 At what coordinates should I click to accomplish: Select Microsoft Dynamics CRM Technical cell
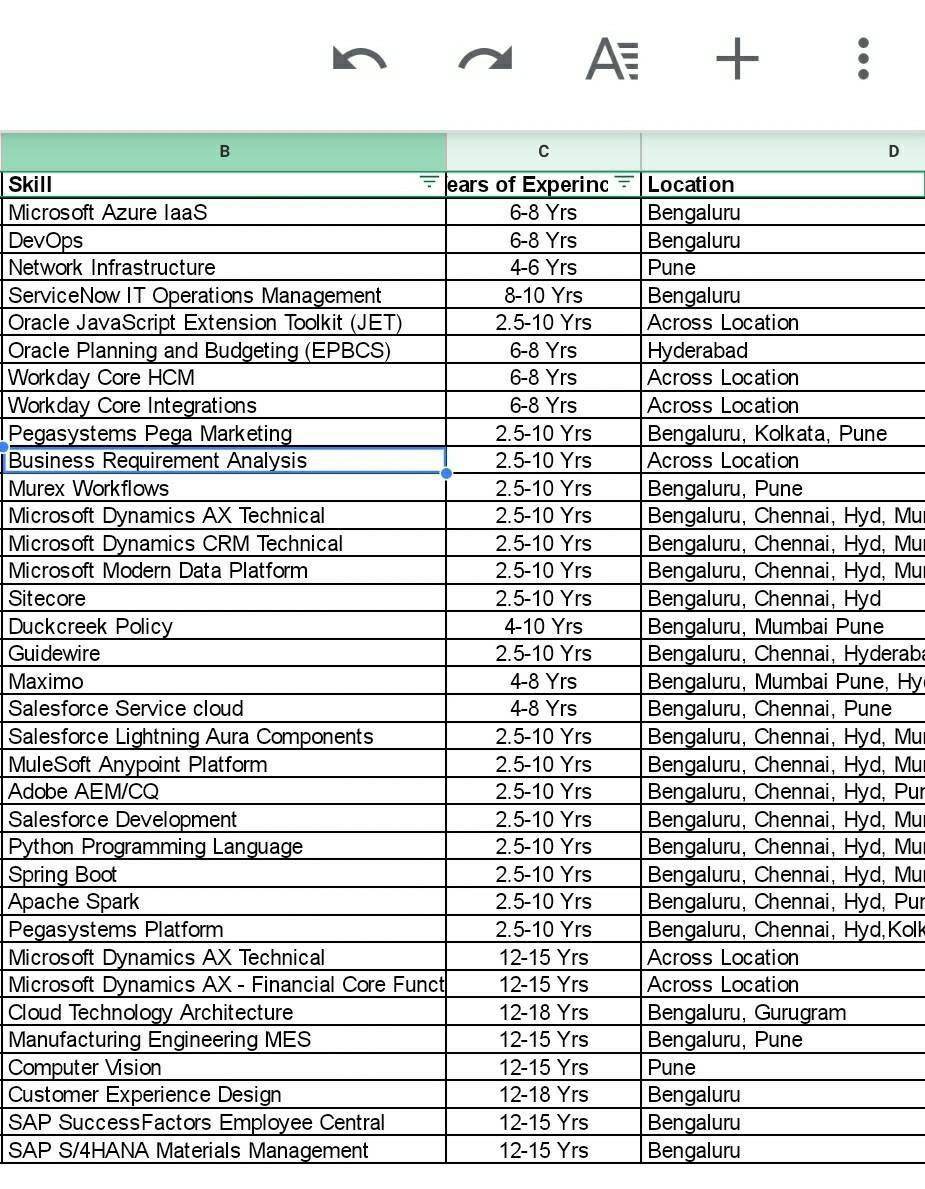(224, 543)
